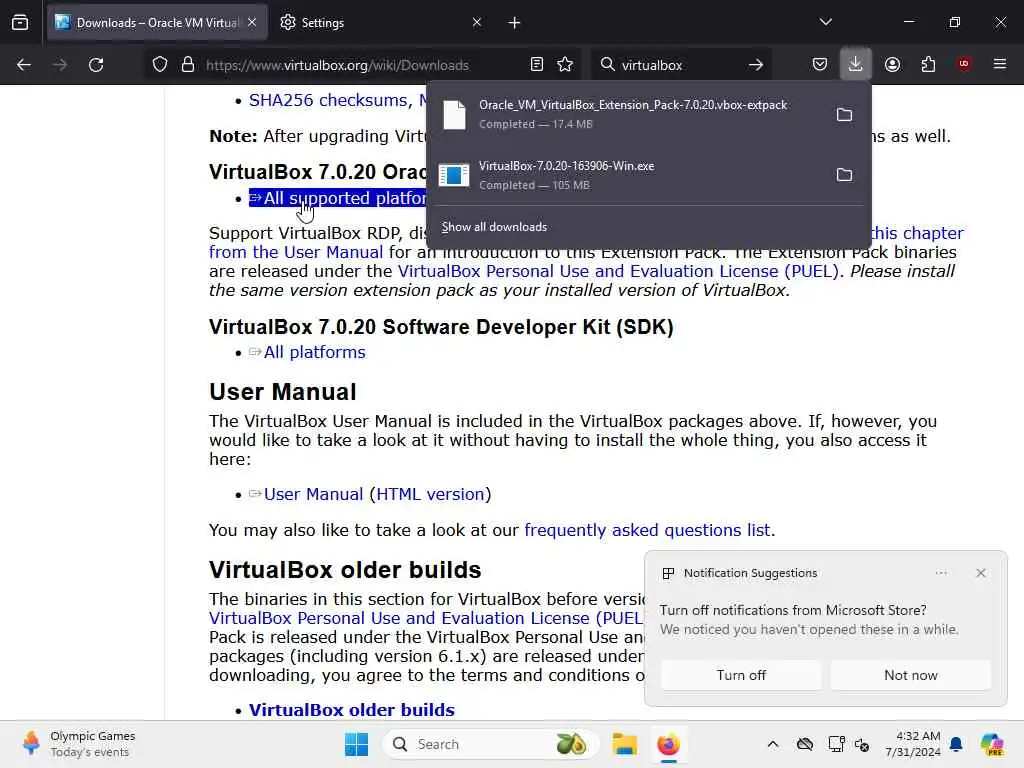Click the search magnifier icon
The height and width of the screenshot is (768, 1024).
pos(607,64)
